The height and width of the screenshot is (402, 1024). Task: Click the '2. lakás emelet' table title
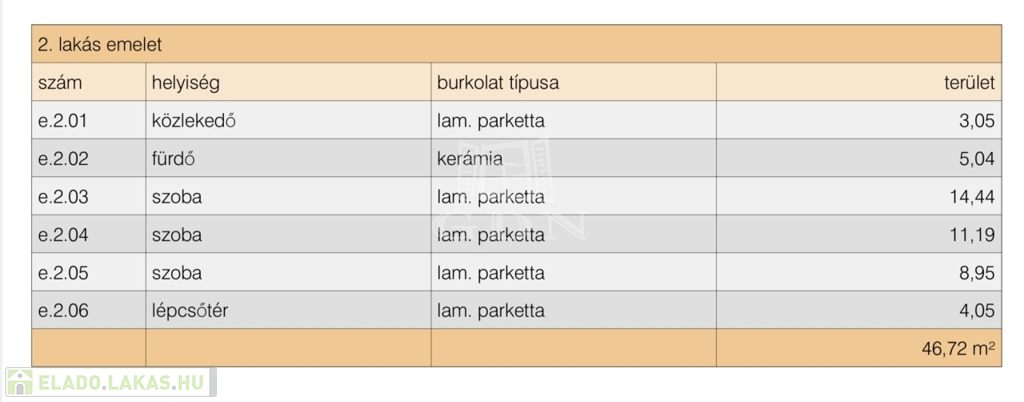click(99, 45)
